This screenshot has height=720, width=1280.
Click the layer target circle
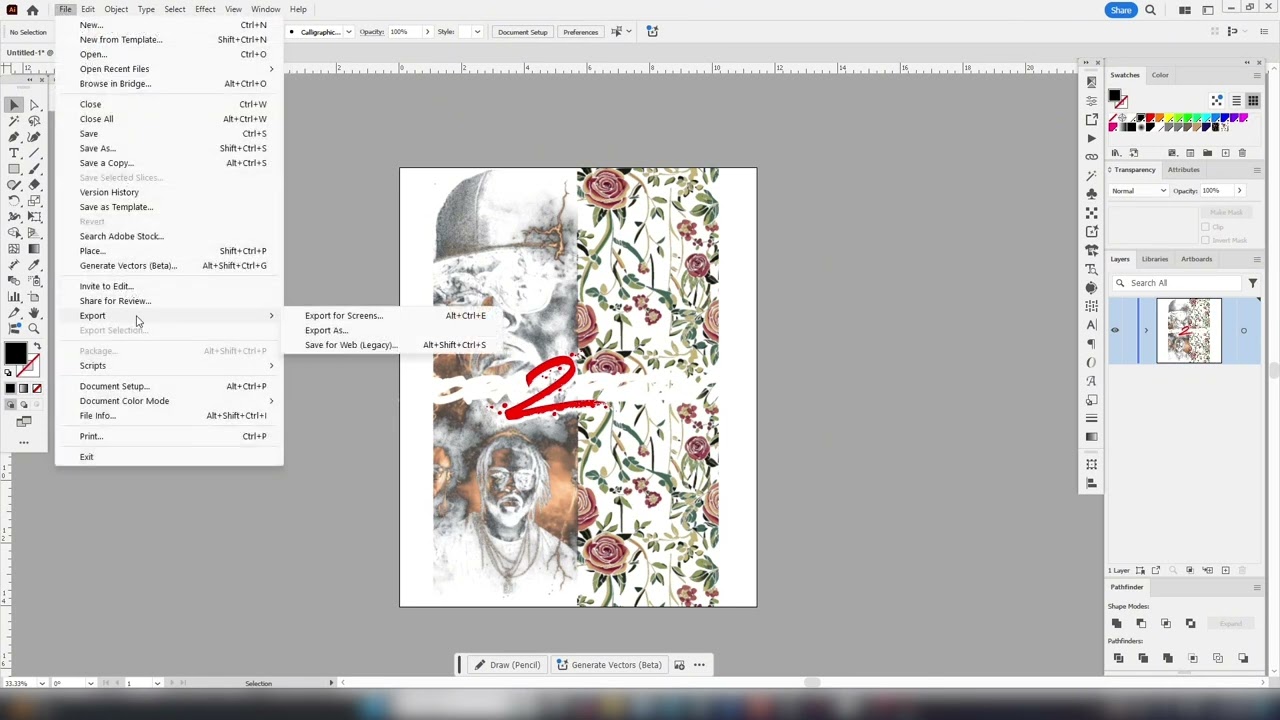[1244, 331]
